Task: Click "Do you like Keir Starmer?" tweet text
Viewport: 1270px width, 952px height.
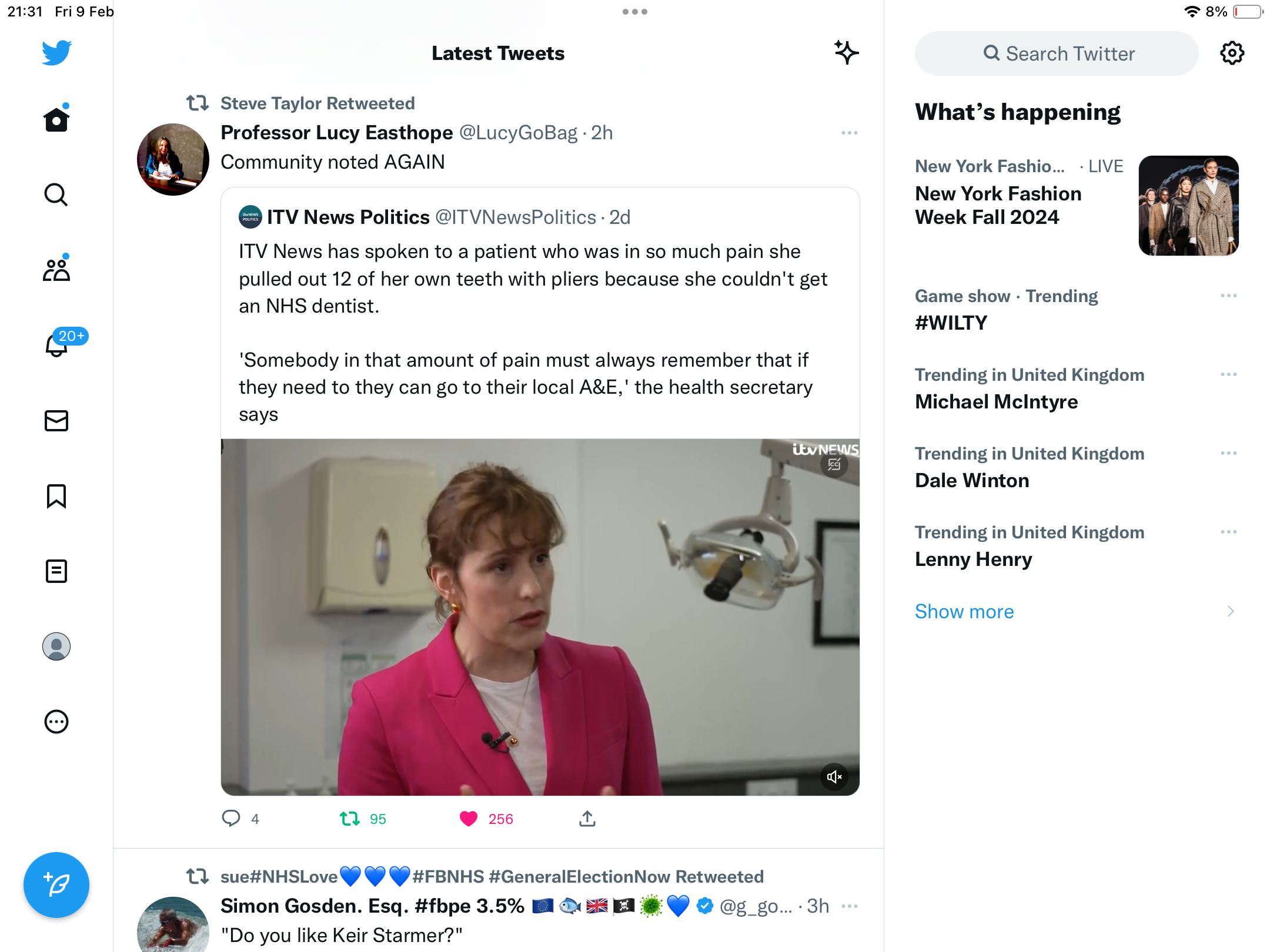Action: pos(342,936)
